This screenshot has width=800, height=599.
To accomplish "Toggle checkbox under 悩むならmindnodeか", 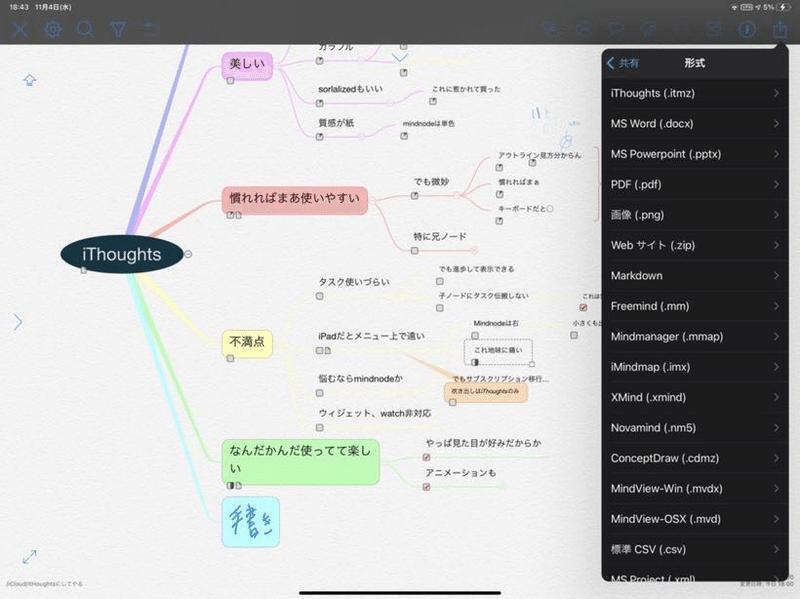I will tap(319, 393).
